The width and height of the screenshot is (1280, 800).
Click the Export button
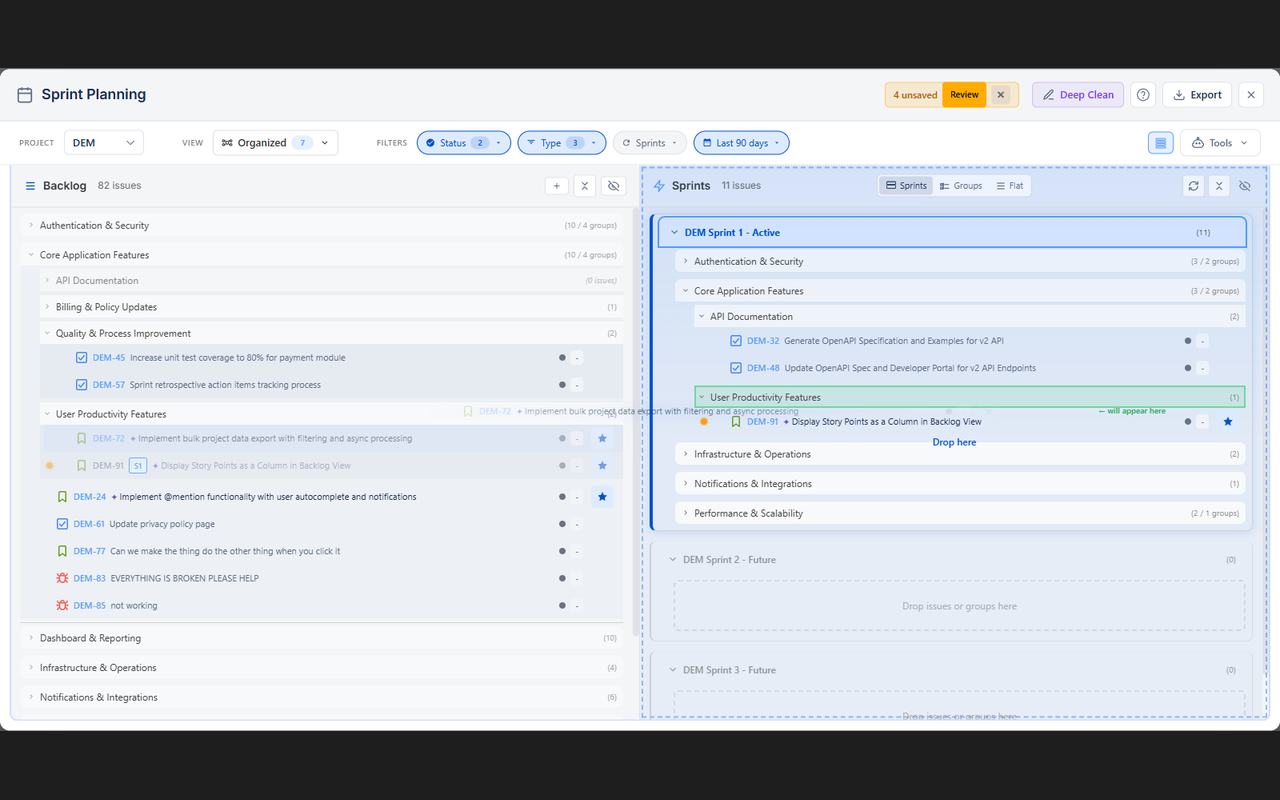1197,94
